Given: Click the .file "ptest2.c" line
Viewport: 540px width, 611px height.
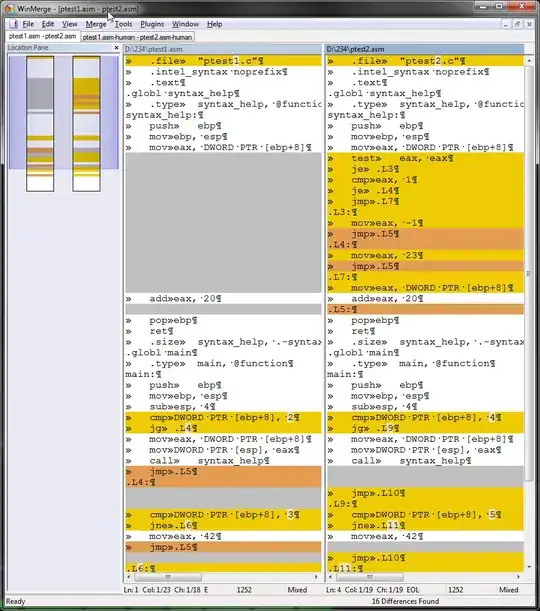Looking at the screenshot, I should pos(425,61).
